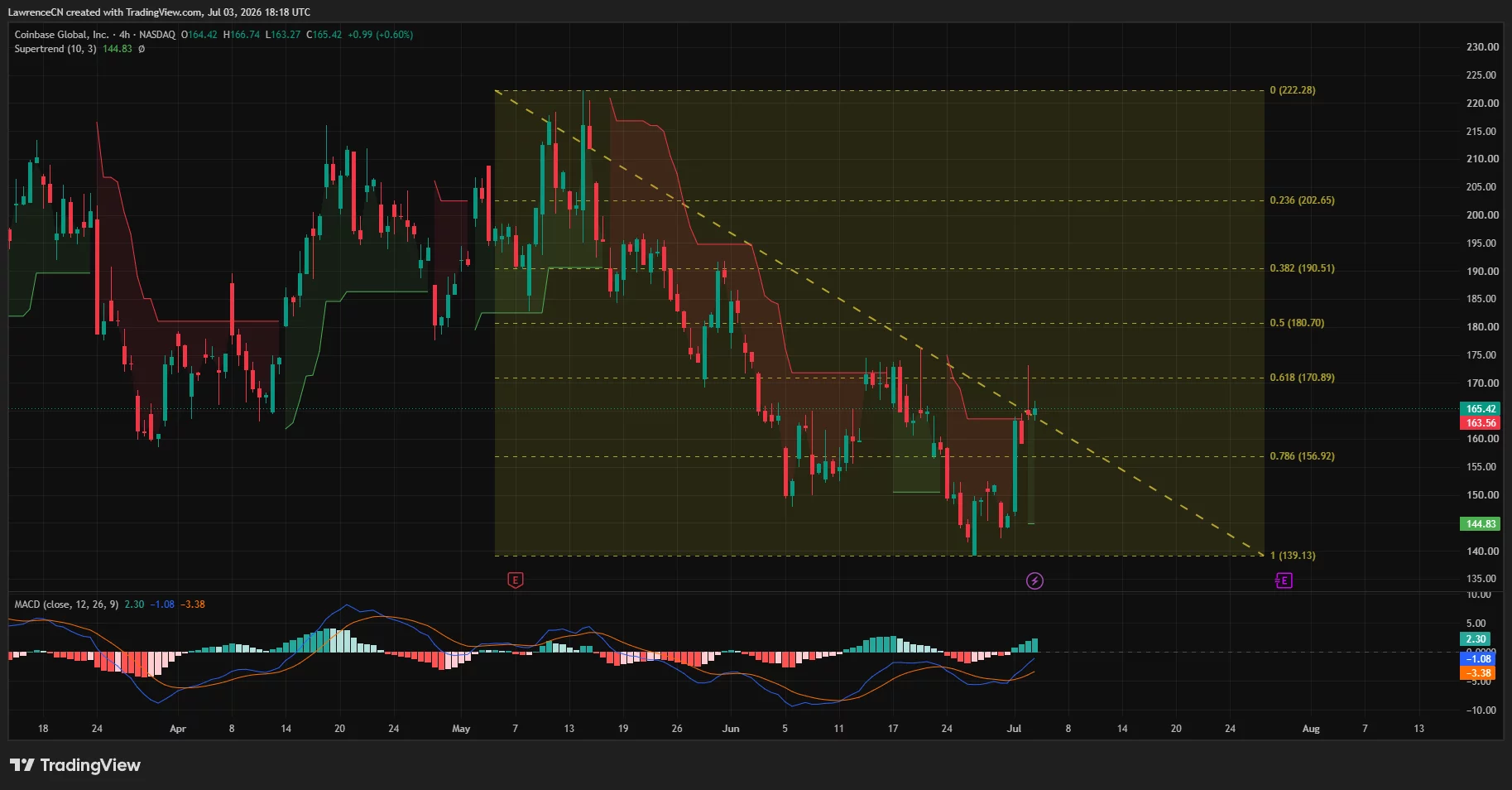The height and width of the screenshot is (790, 1512).
Task: Select the Coinbase Global, Inc. symbol title
Action: (x=61, y=35)
